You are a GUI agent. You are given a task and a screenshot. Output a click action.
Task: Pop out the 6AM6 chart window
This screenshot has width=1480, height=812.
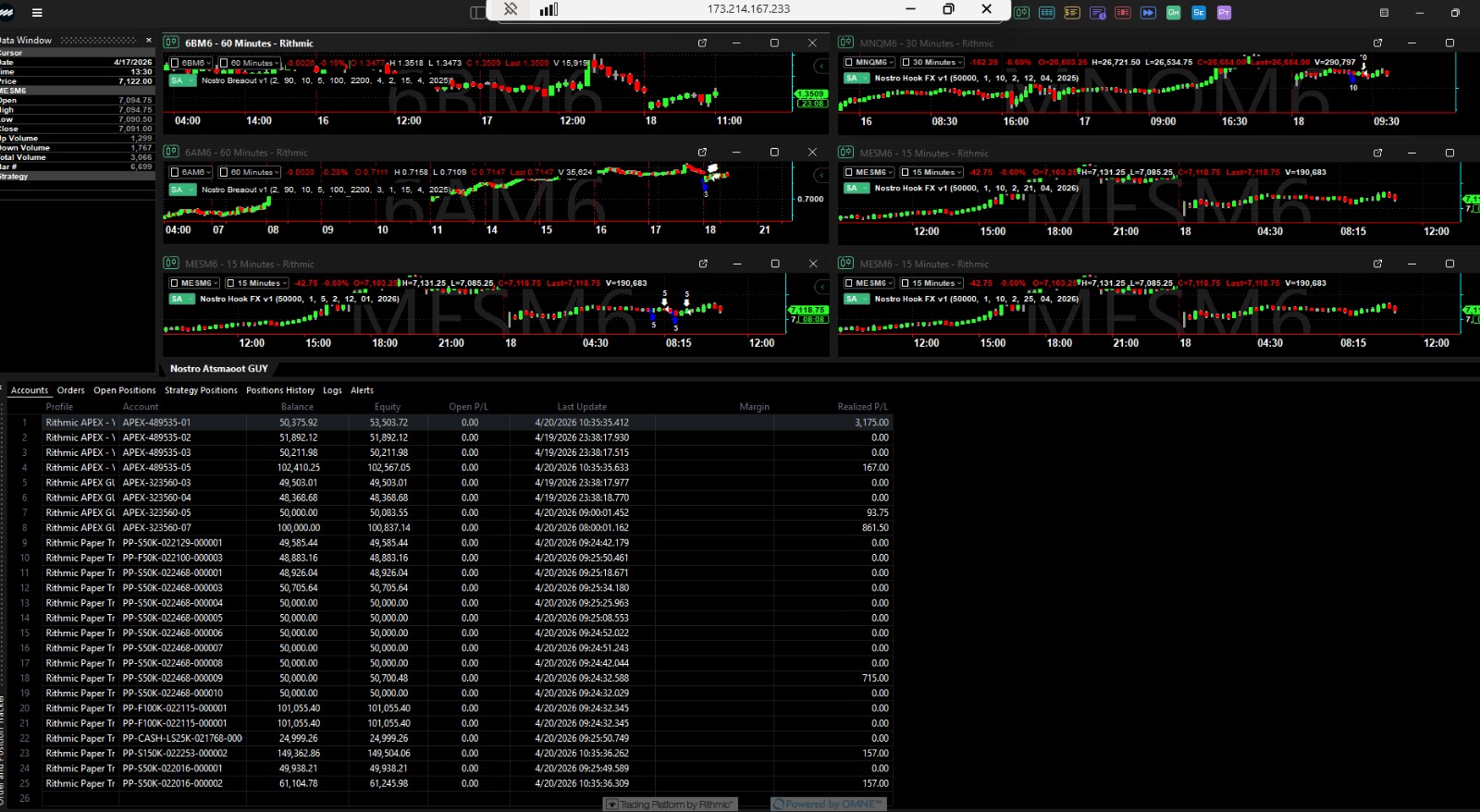702,153
